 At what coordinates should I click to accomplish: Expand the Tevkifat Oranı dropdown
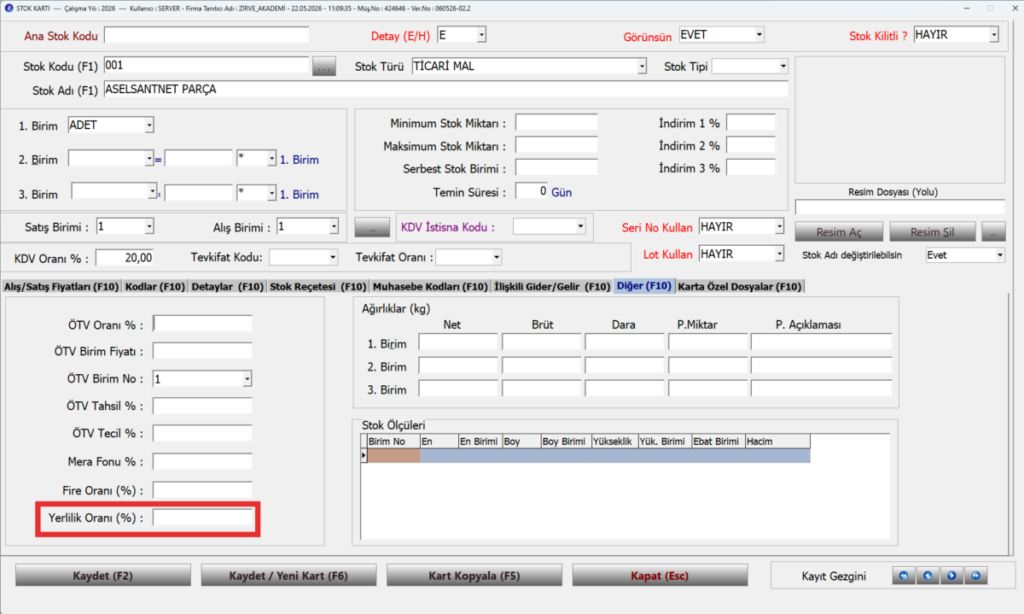pos(496,257)
